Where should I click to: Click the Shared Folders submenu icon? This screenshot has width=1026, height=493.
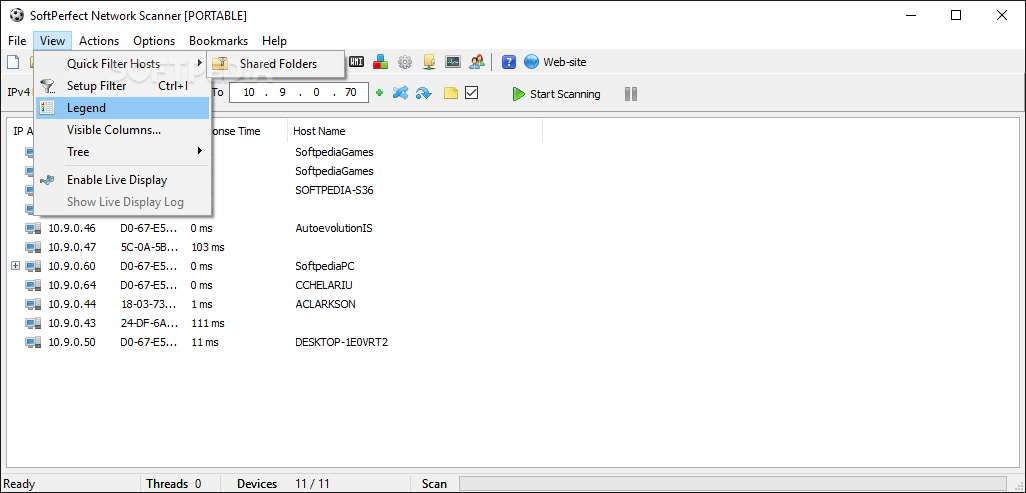[x=221, y=64]
